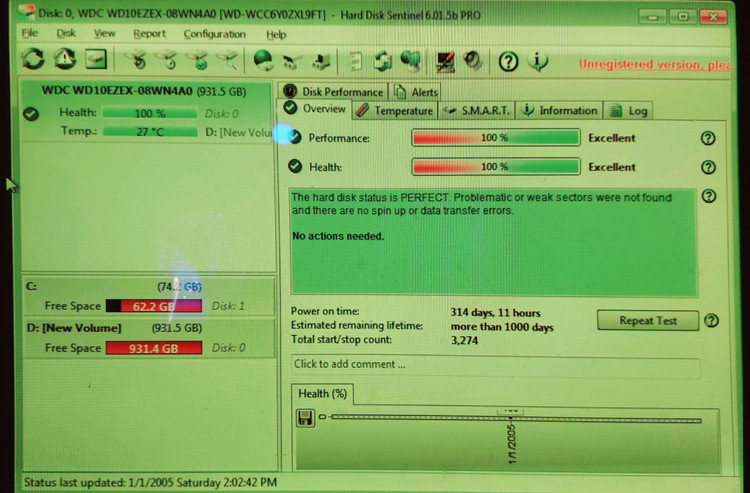Click the 'Disk: 0' label beside Health
This screenshot has height=493, width=750.
tap(221, 114)
